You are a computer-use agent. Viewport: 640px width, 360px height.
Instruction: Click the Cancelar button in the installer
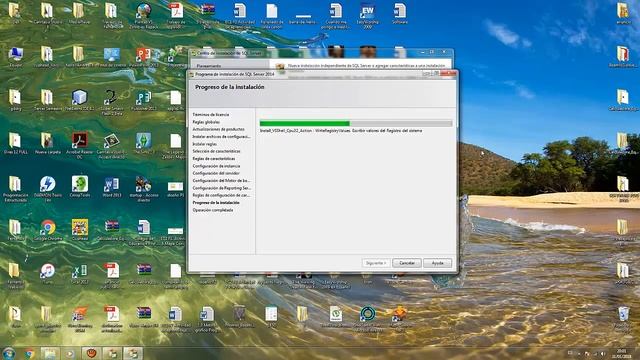click(x=407, y=263)
